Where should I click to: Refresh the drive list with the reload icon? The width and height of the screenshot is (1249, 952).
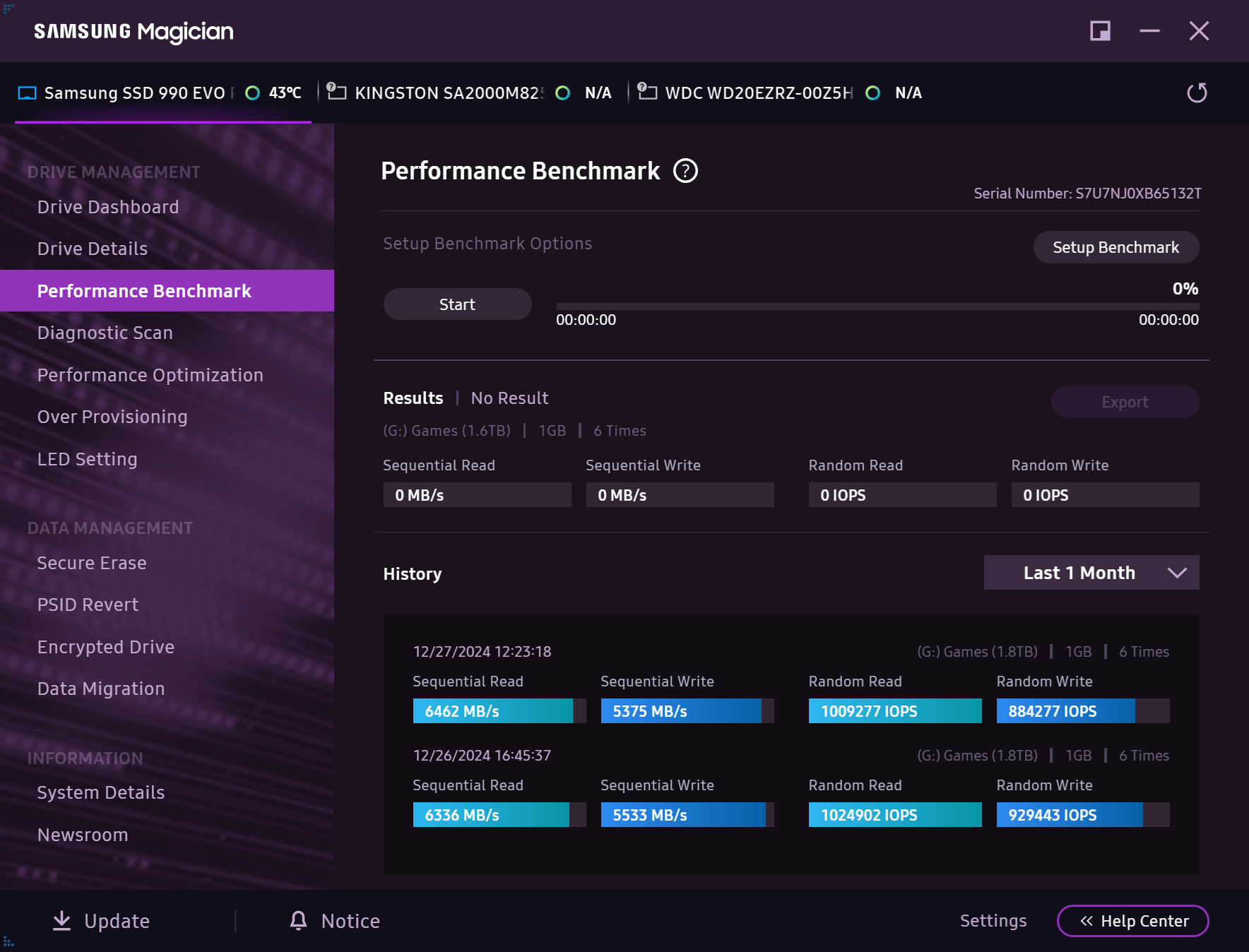pyautogui.click(x=1197, y=93)
